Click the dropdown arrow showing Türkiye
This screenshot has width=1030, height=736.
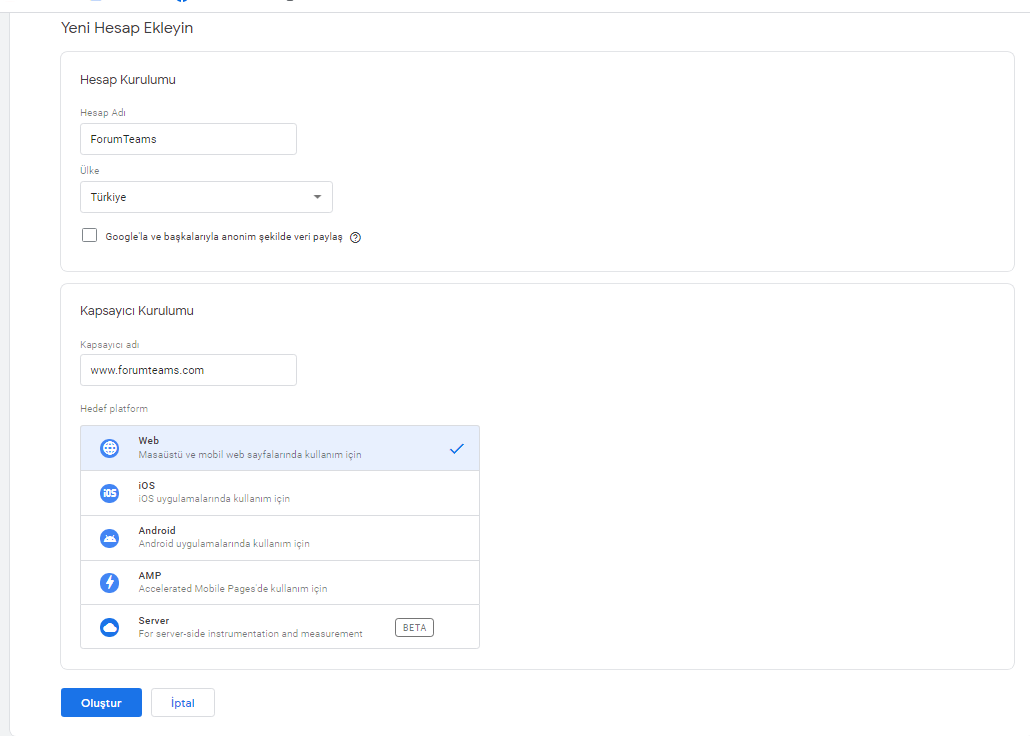pyautogui.click(x=317, y=197)
